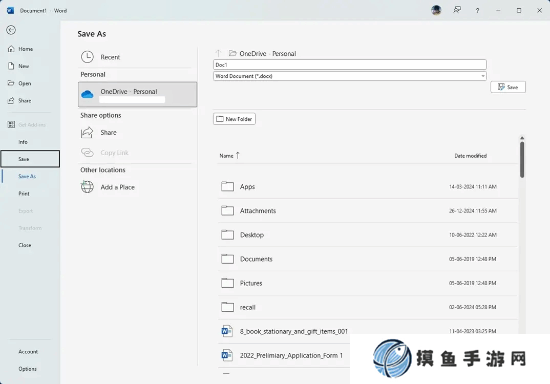Click the Home house icon
This screenshot has height=384, width=550.
(x=11, y=49)
